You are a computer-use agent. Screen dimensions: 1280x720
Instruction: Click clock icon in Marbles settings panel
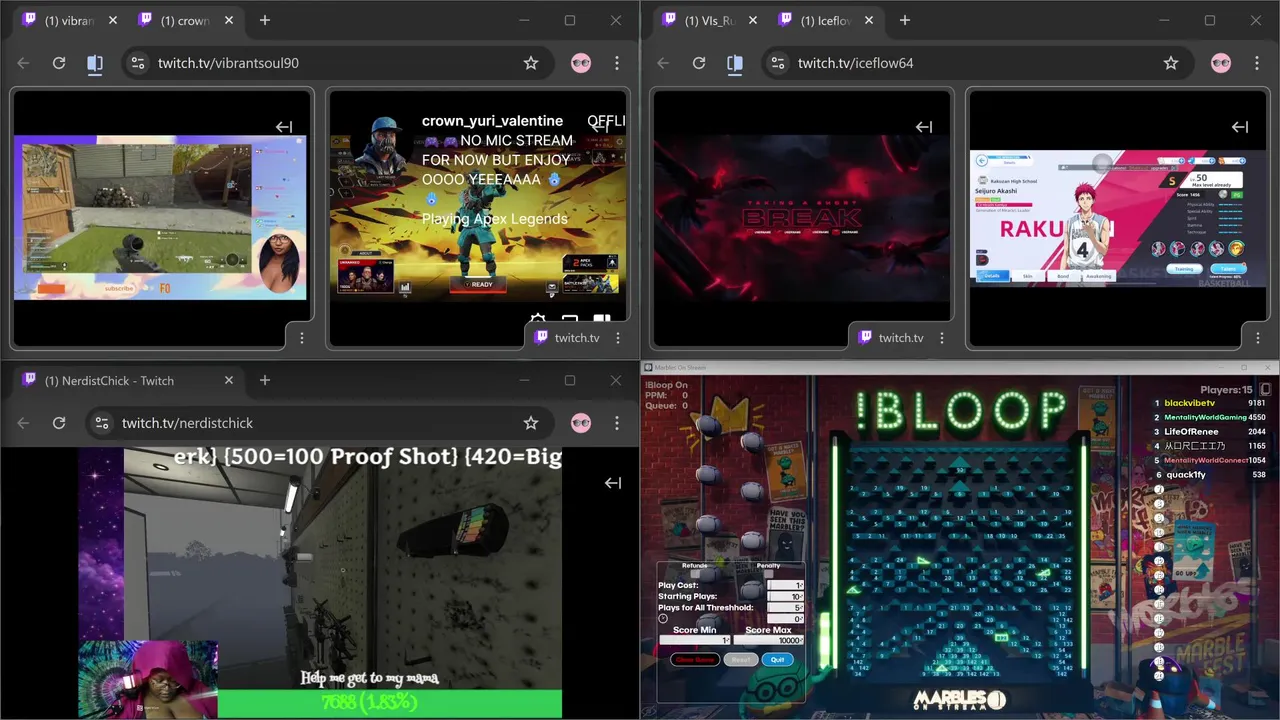(663, 618)
